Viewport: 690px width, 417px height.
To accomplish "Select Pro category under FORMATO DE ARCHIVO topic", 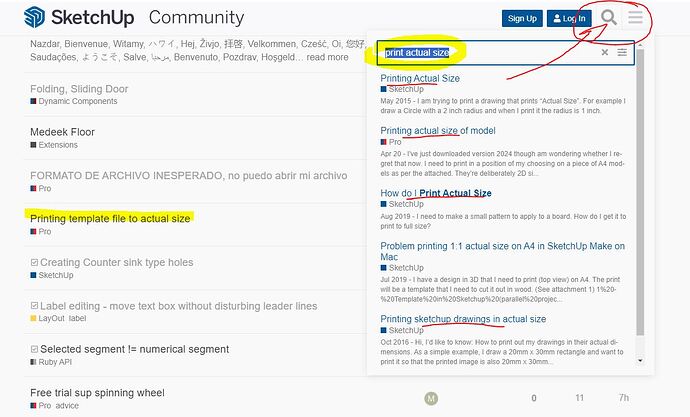I will pyautogui.click(x=41, y=188).
